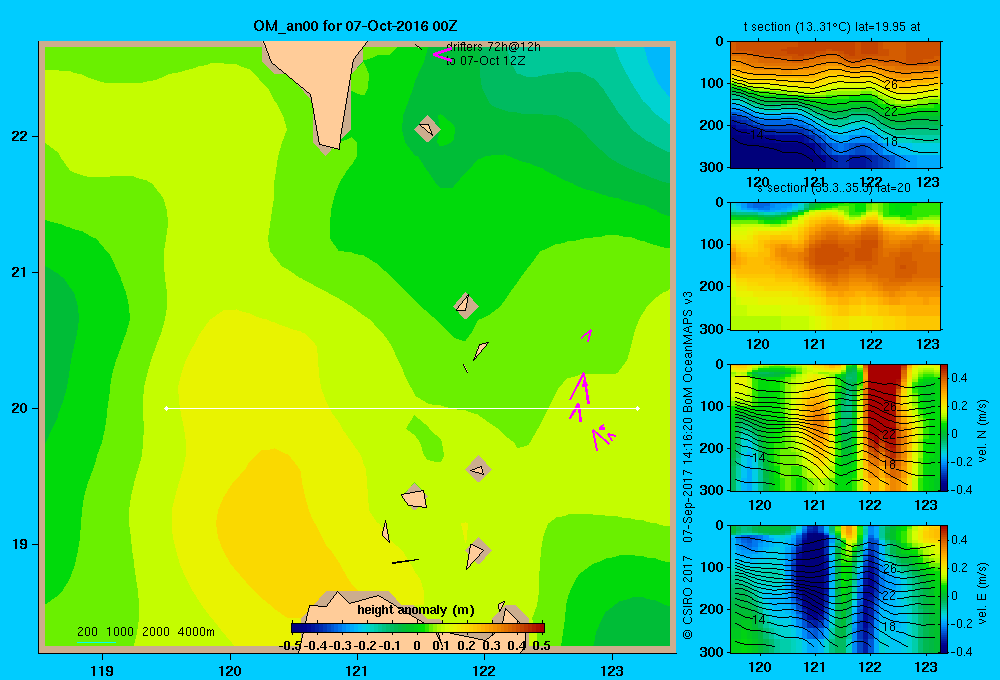Click latitude label 20 on main map
This screenshot has height=680, width=1000.
[x=20, y=408]
